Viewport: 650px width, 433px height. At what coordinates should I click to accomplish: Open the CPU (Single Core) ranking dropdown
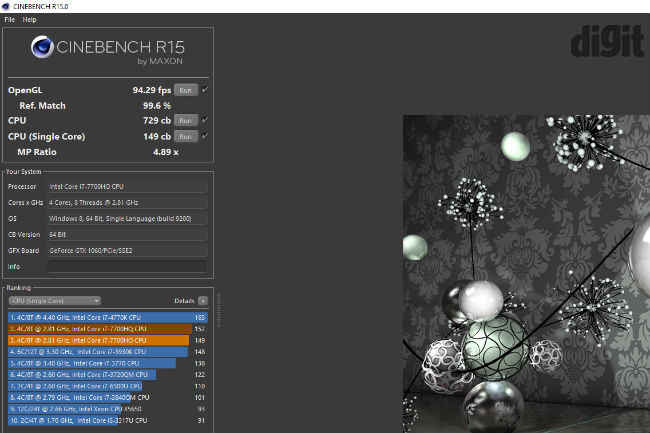coord(55,300)
